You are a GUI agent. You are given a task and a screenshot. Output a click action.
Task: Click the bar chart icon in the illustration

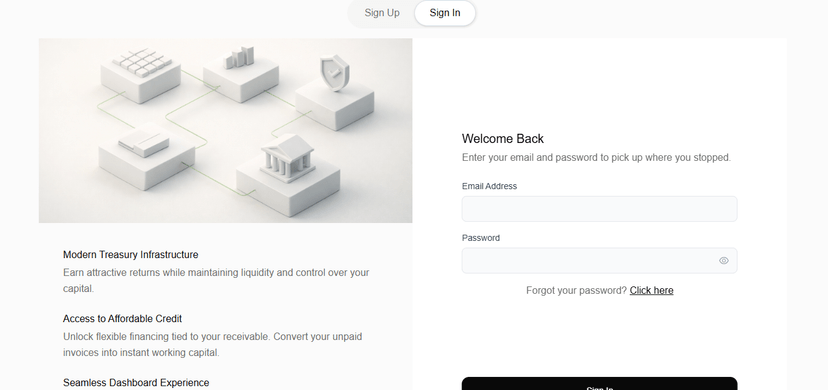click(x=239, y=58)
